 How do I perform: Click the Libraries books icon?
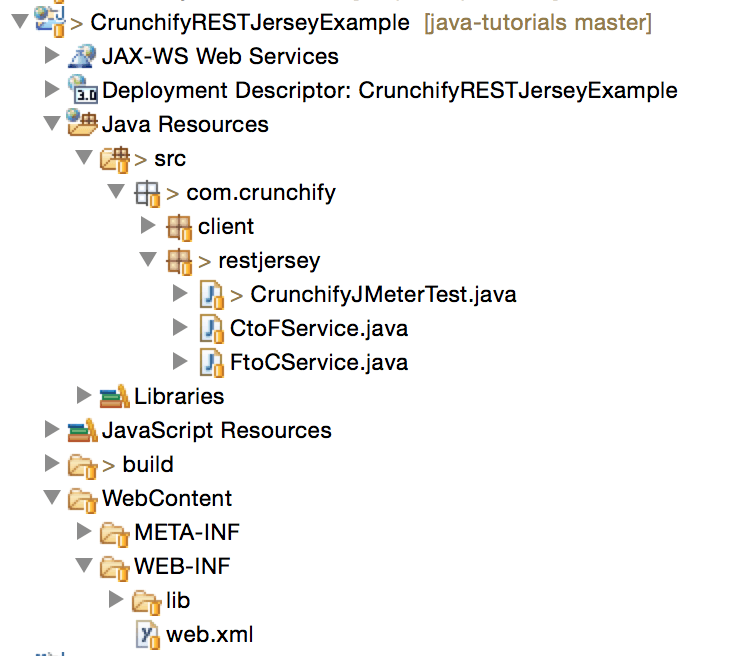tap(115, 396)
